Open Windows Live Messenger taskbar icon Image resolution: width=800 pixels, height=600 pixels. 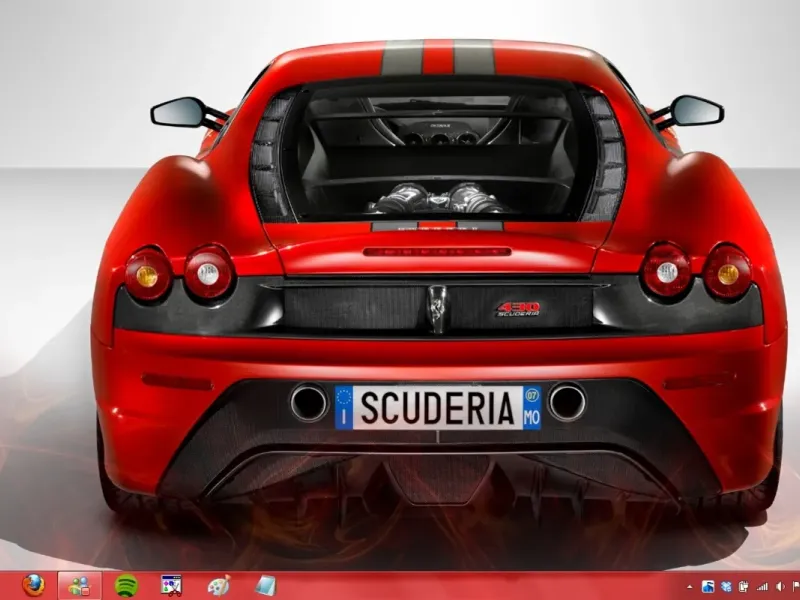(79, 585)
